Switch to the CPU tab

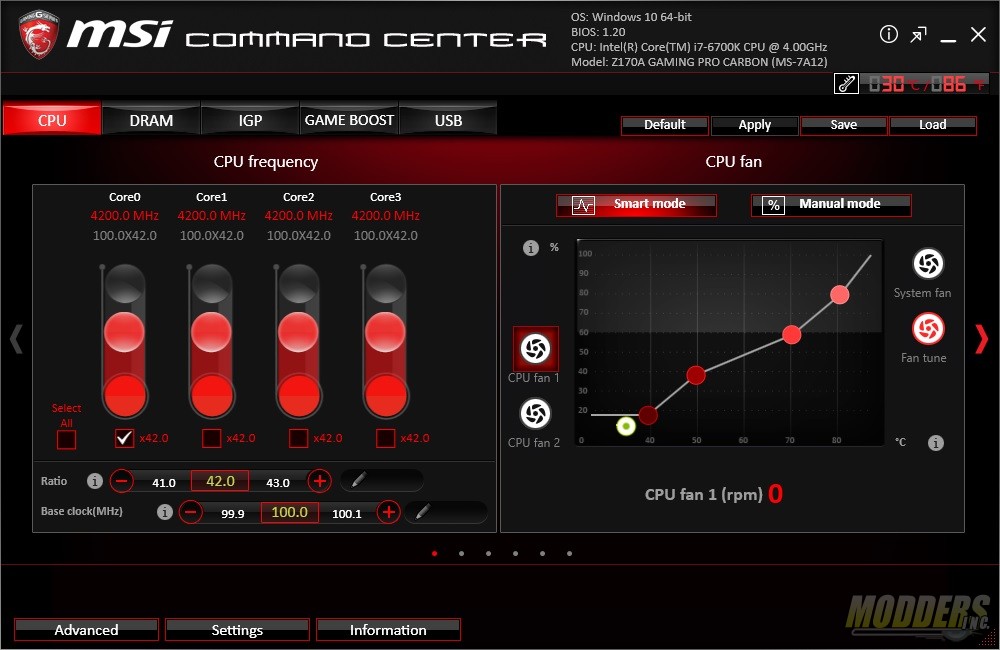tap(52, 119)
